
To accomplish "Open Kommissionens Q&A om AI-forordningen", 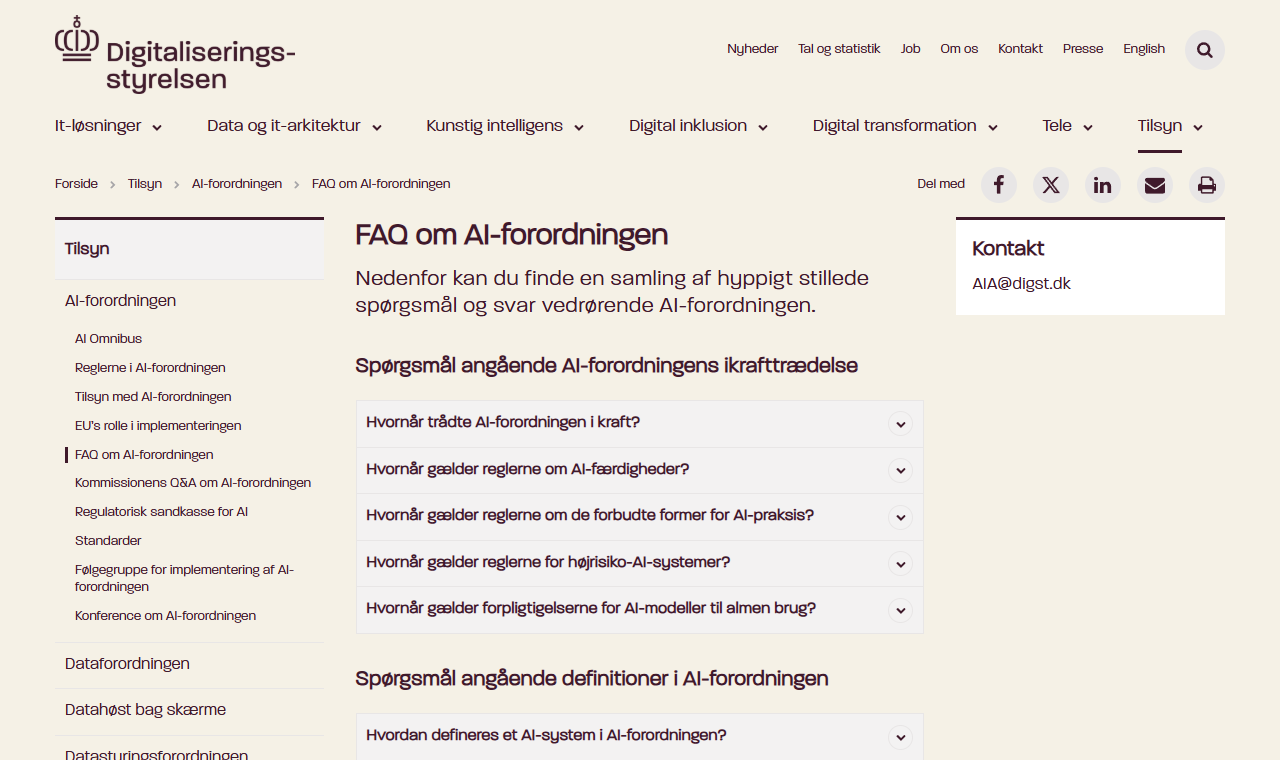I will coord(193,483).
